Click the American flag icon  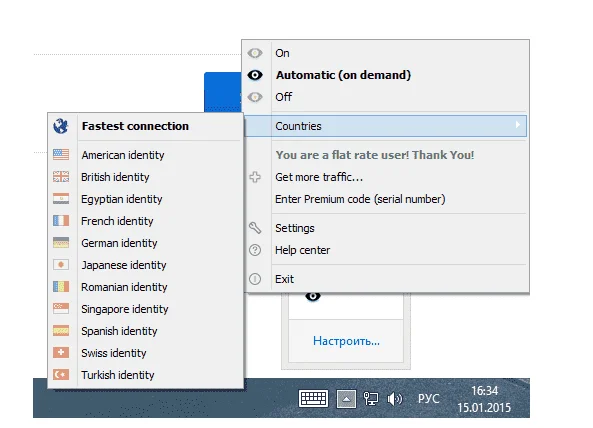61,154
